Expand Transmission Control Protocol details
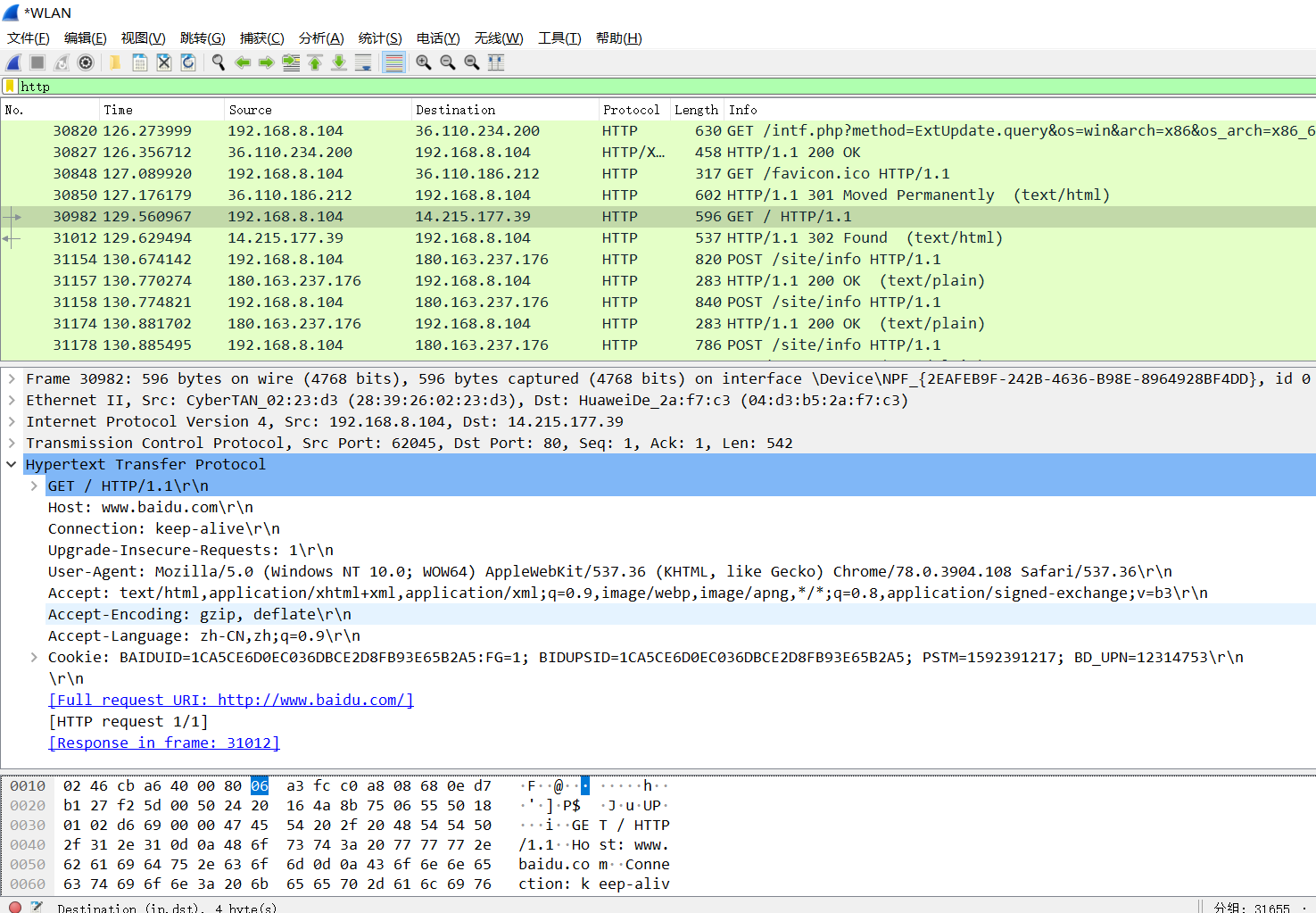The height and width of the screenshot is (913, 1316). (12, 443)
